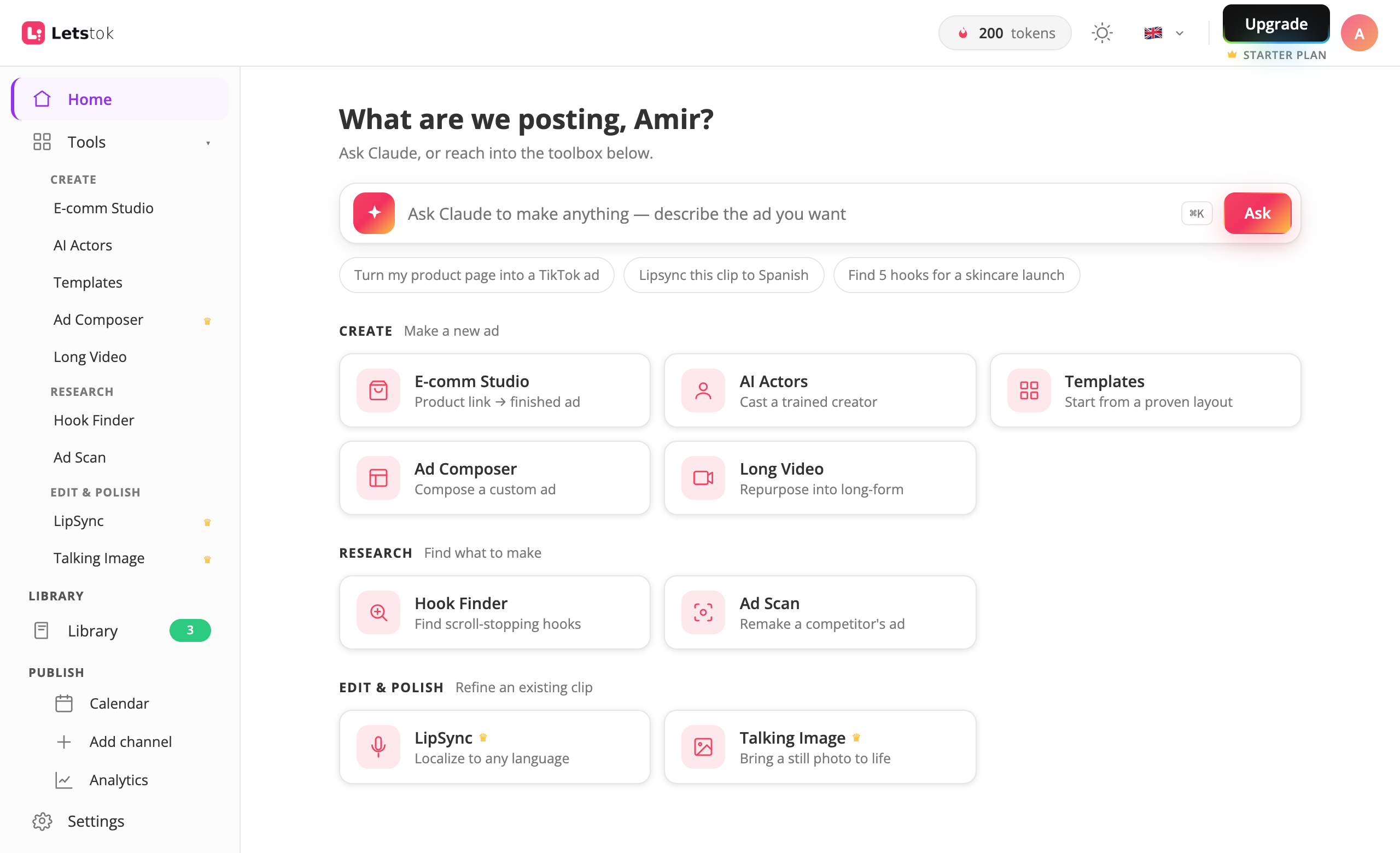Click crown icon next to sidebar Ad Composer
The height and width of the screenshot is (853, 1400).
pyautogui.click(x=207, y=321)
